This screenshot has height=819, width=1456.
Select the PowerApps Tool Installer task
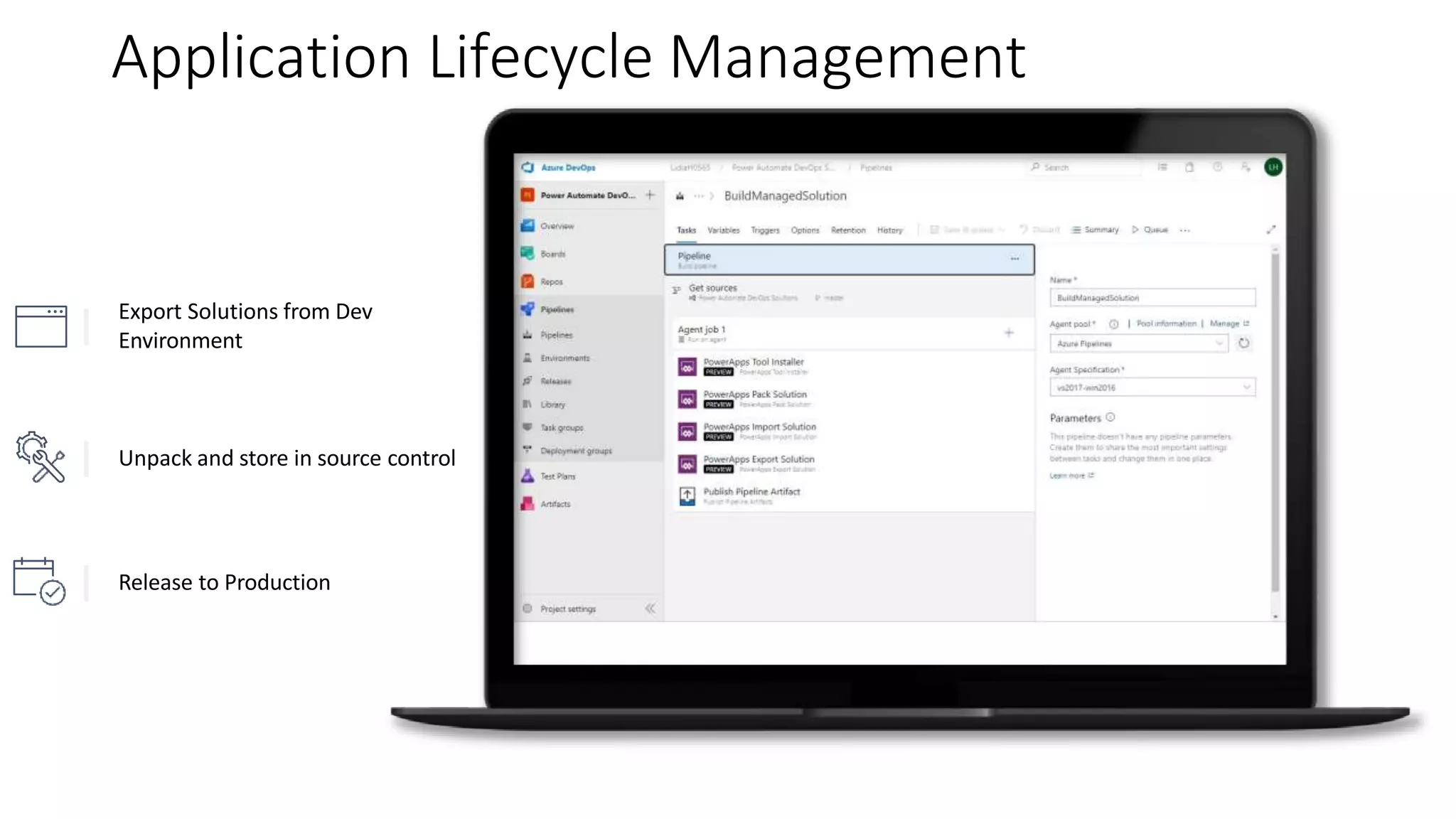pos(853,366)
